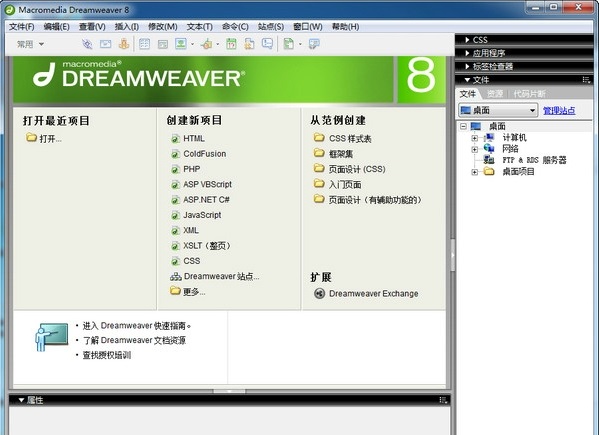Viewport: 599px width, 435px height.
Task: Open the 窗口(W) menu
Action: click(x=308, y=27)
